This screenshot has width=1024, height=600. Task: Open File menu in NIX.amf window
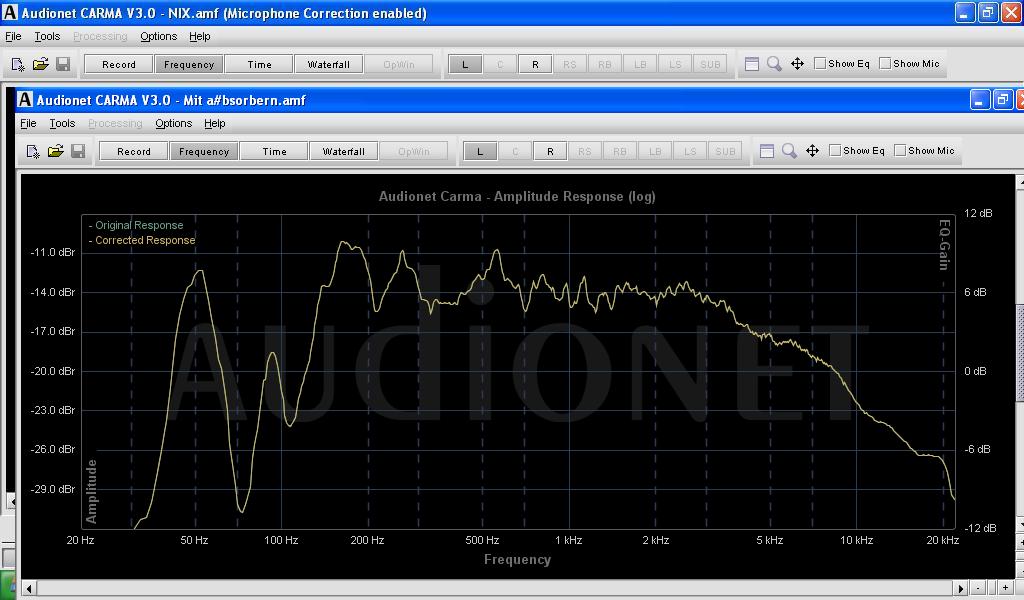click(x=13, y=37)
